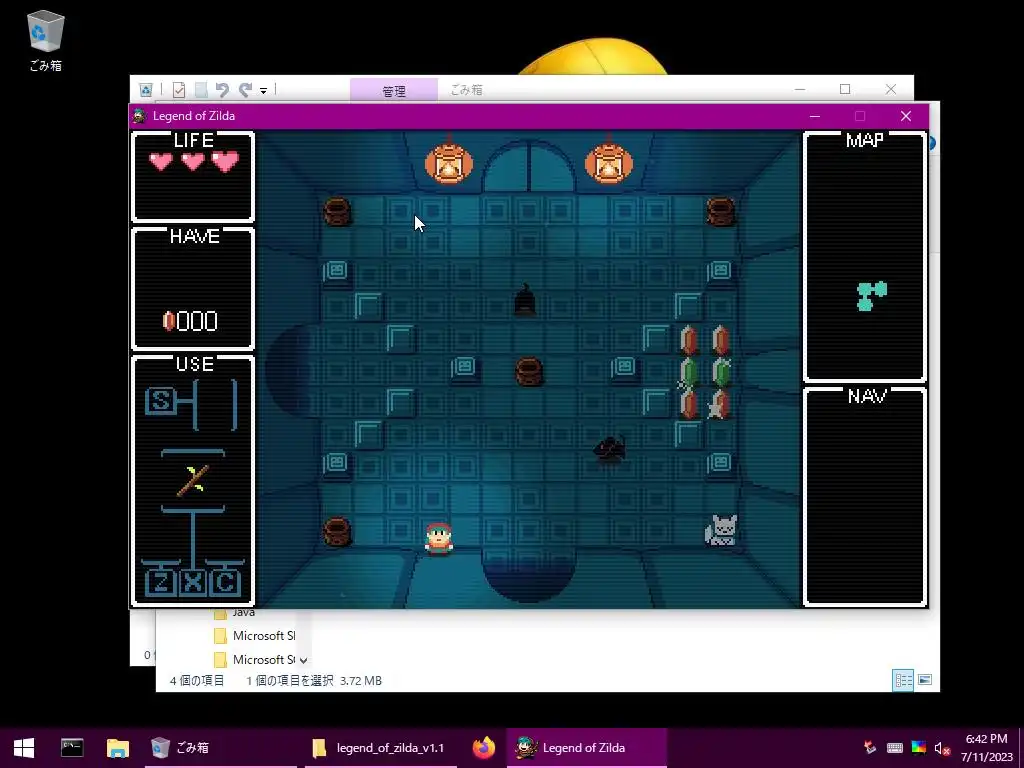The image size is (1024, 768).
Task: Click the recycle bin icon in Explorer title bar
Action: click(146, 89)
